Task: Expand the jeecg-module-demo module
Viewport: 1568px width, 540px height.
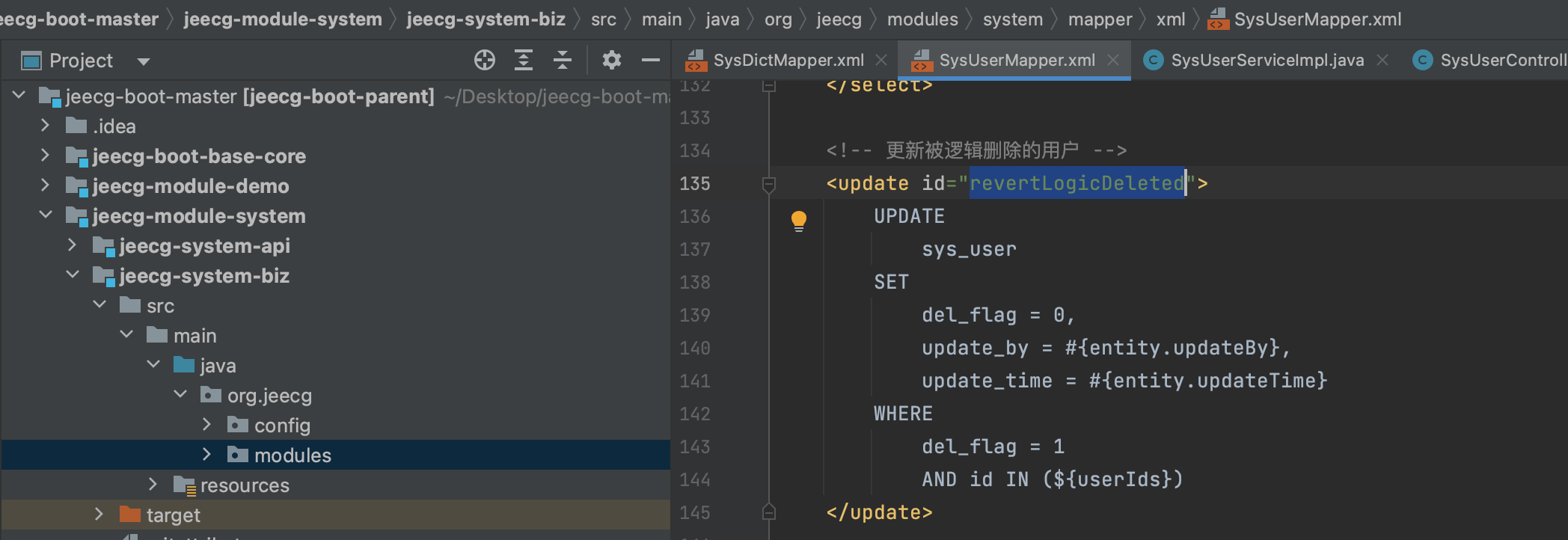Action: point(46,185)
